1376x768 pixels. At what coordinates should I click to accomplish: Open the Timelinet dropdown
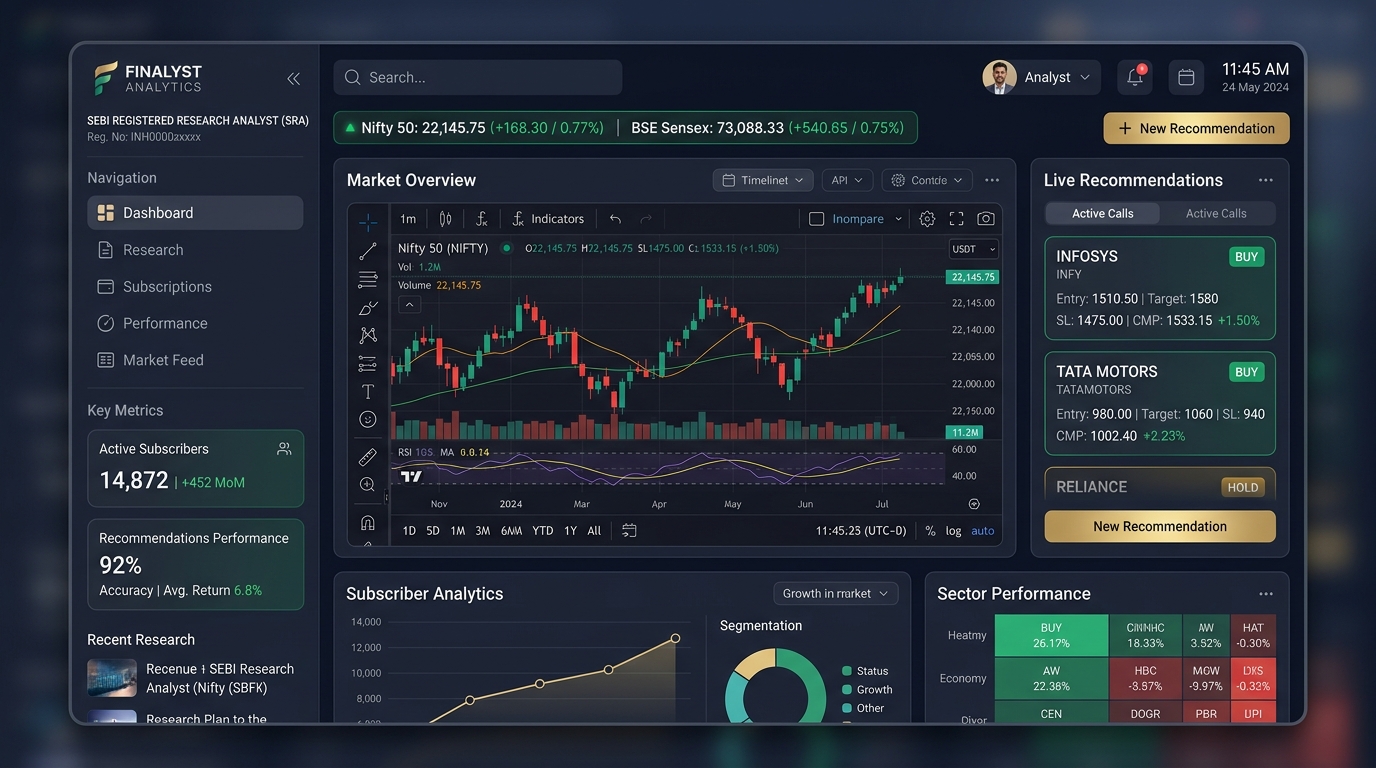pyautogui.click(x=763, y=180)
